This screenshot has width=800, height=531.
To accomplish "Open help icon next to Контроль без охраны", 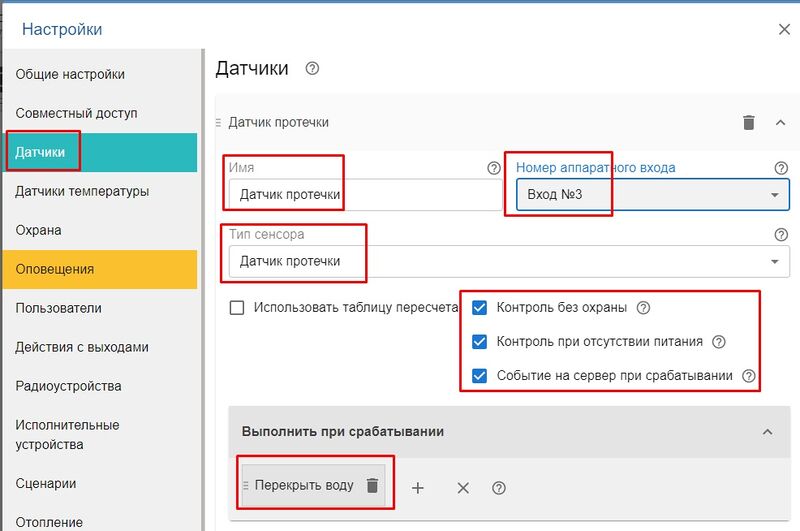I will pyautogui.click(x=644, y=308).
